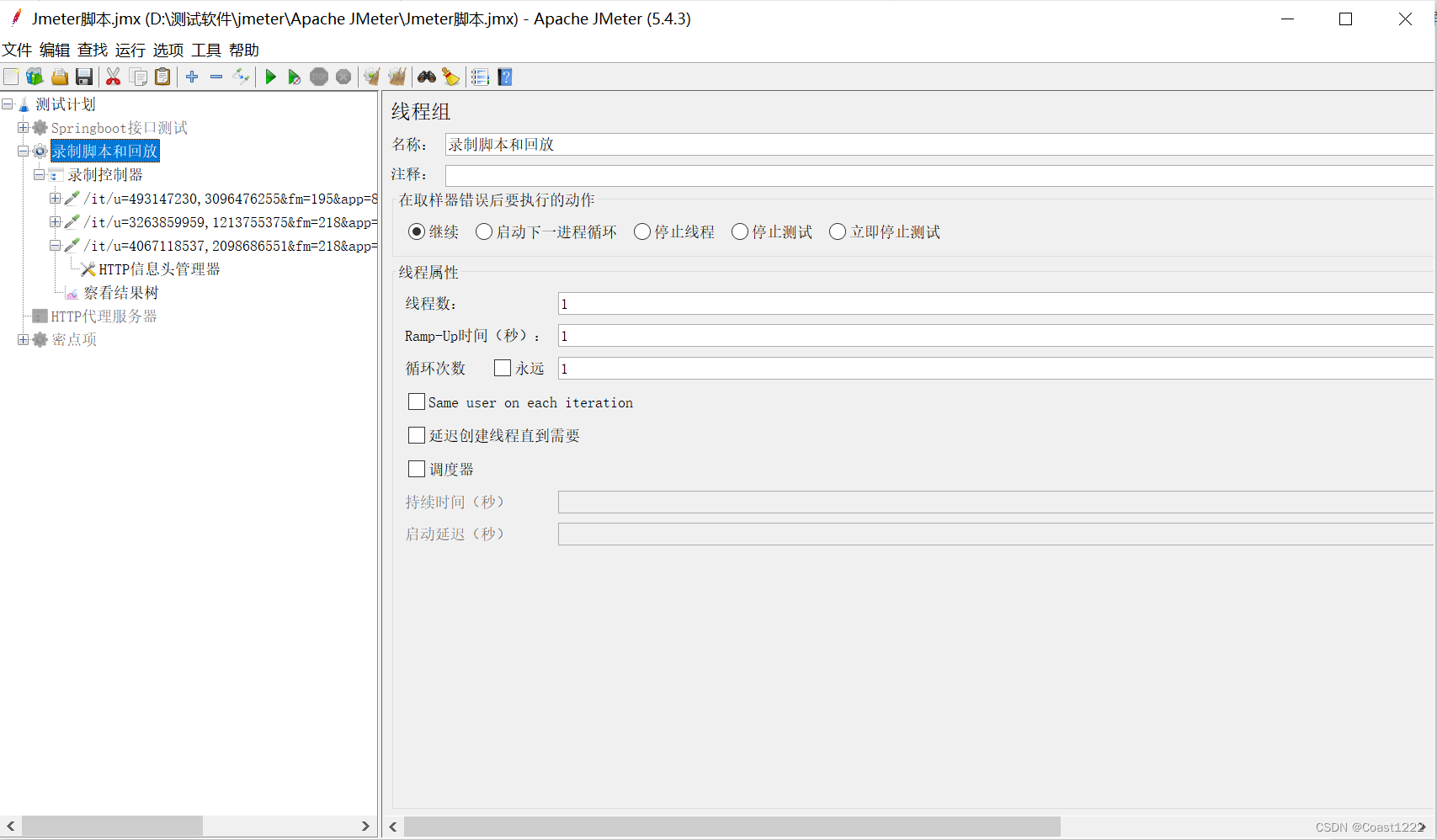Save the test plan with floppy icon
The width and height of the screenshot is (1437, 840).
click(x=84, y=77)
